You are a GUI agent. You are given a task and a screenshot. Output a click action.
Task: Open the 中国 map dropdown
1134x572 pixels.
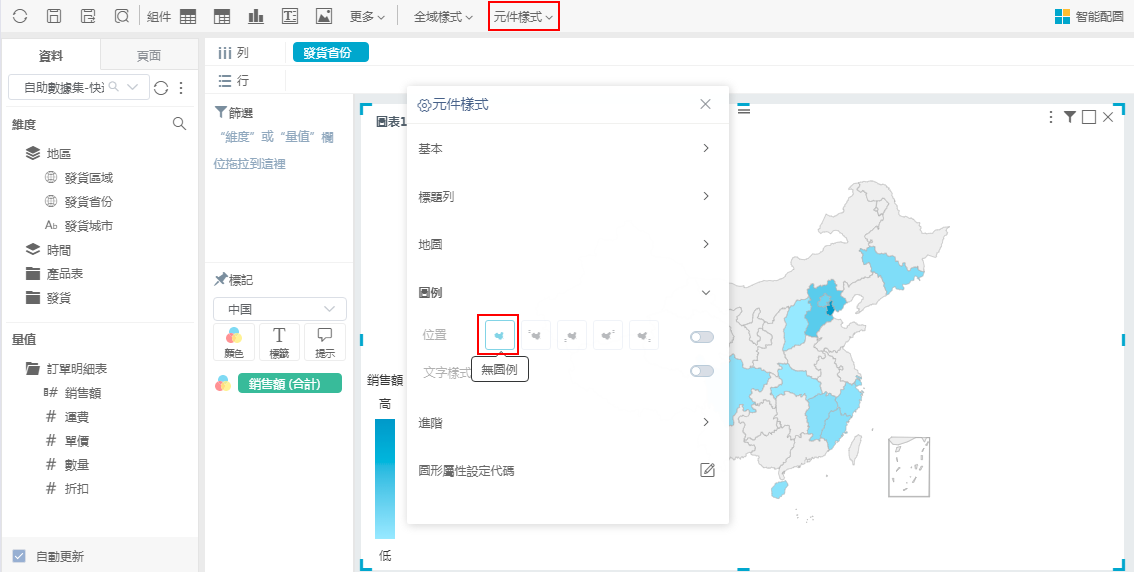(x=280, y=309)
